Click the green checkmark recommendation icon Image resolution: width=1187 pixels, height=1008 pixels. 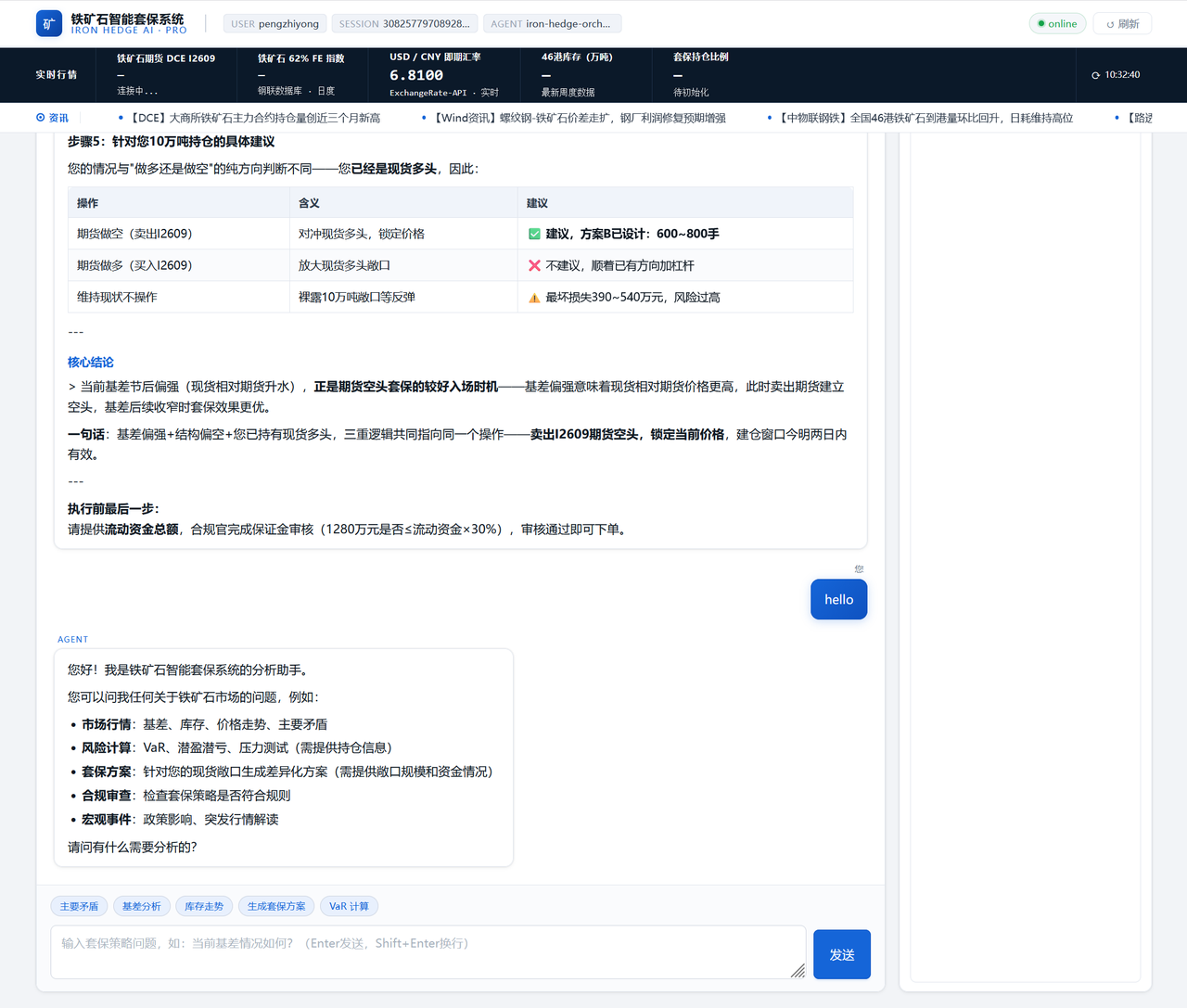[534, 234]
